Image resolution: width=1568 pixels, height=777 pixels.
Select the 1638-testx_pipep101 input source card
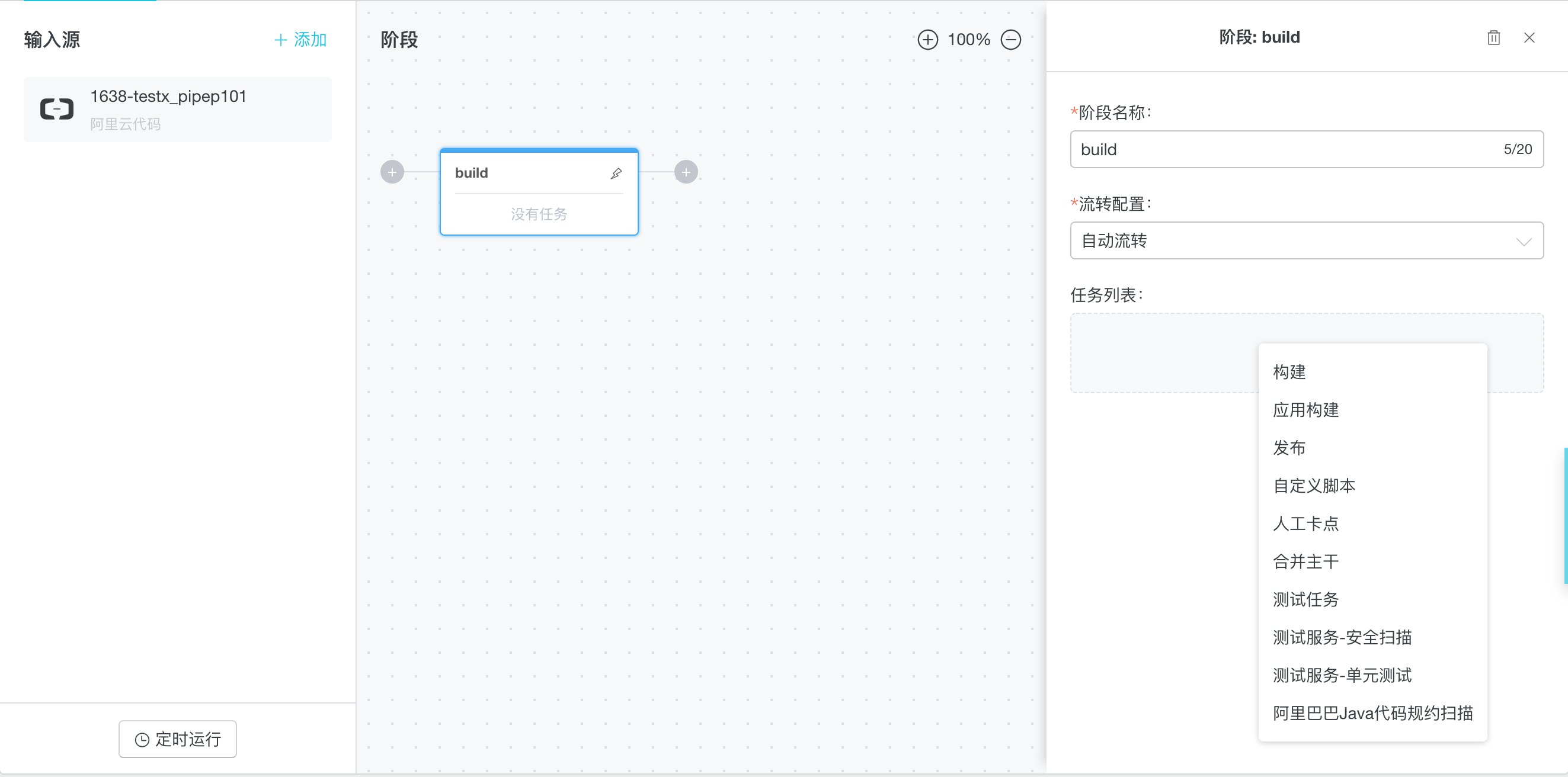tap(178, 110)
